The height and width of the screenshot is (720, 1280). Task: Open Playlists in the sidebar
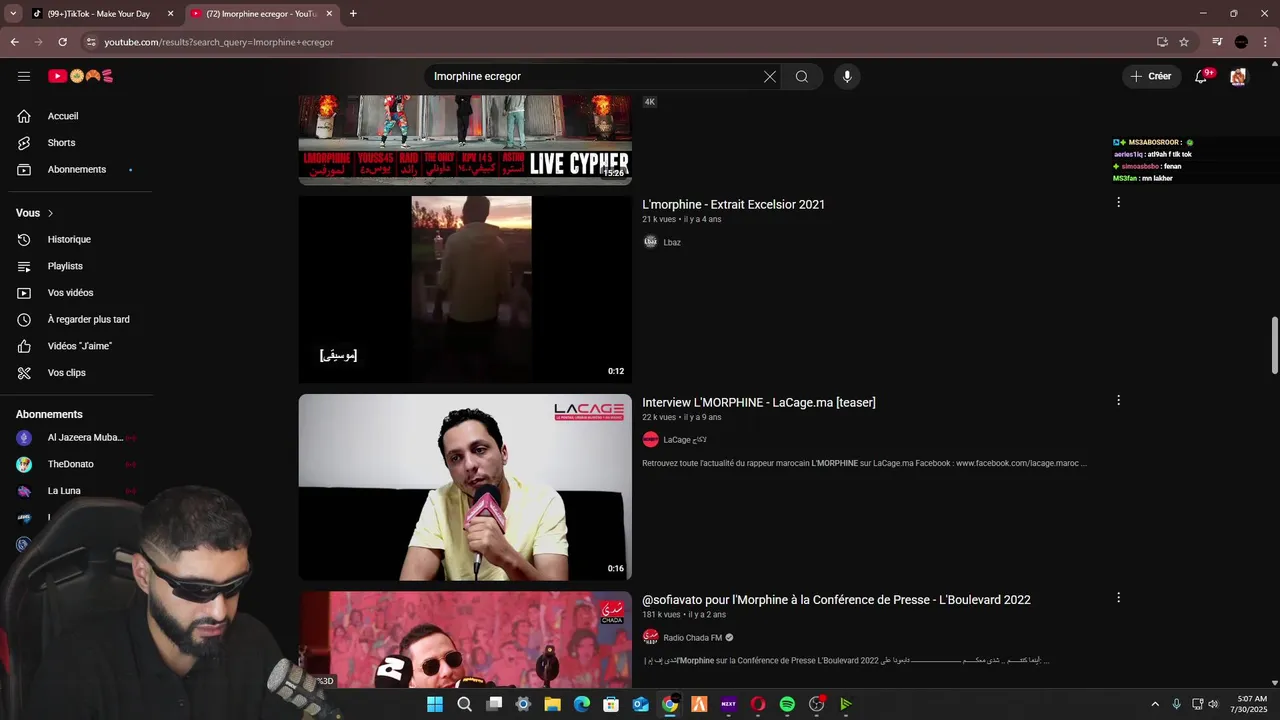click(76, 266)
